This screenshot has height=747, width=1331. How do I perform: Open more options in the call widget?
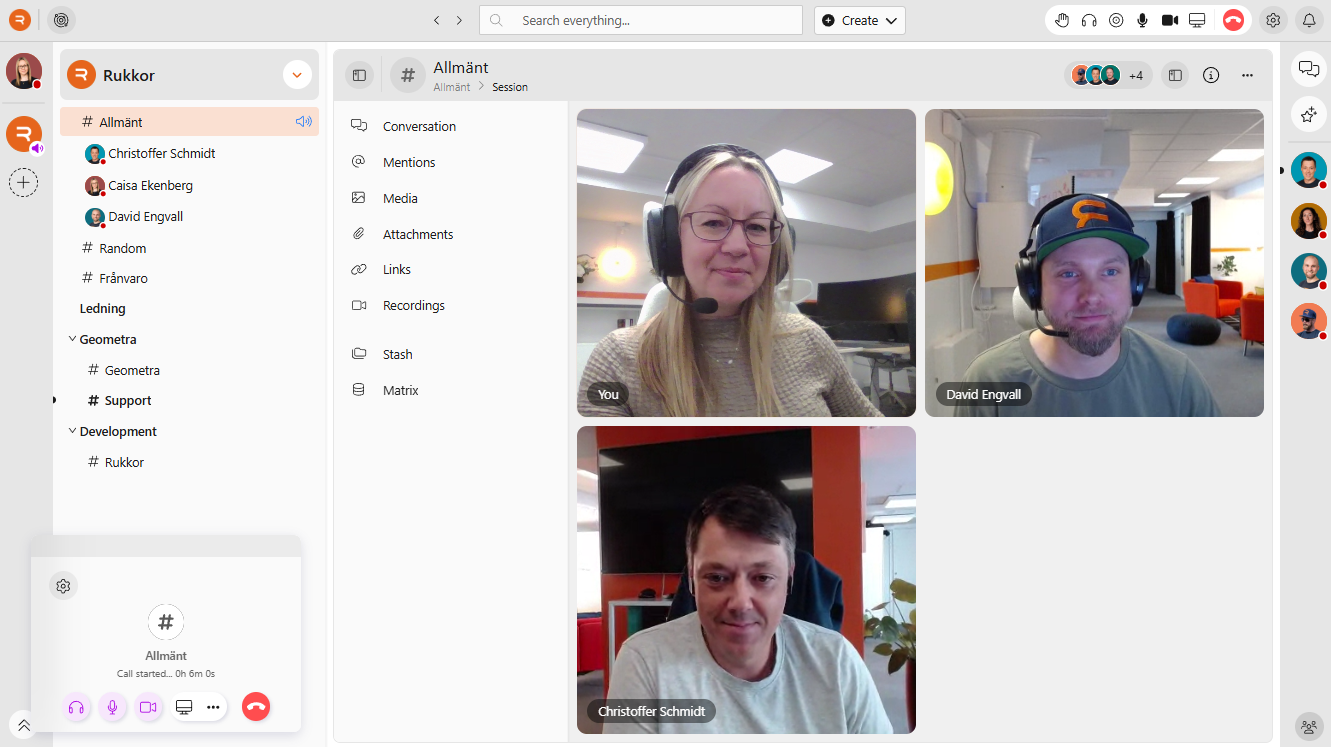pos(213,707)
